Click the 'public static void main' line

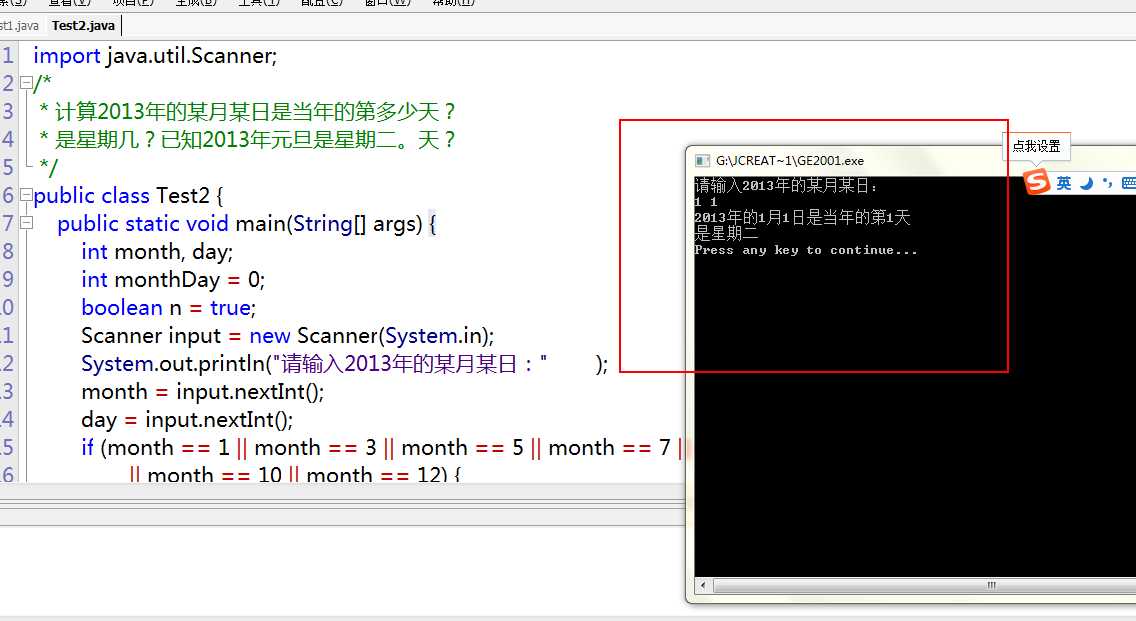tap(246, 224)
